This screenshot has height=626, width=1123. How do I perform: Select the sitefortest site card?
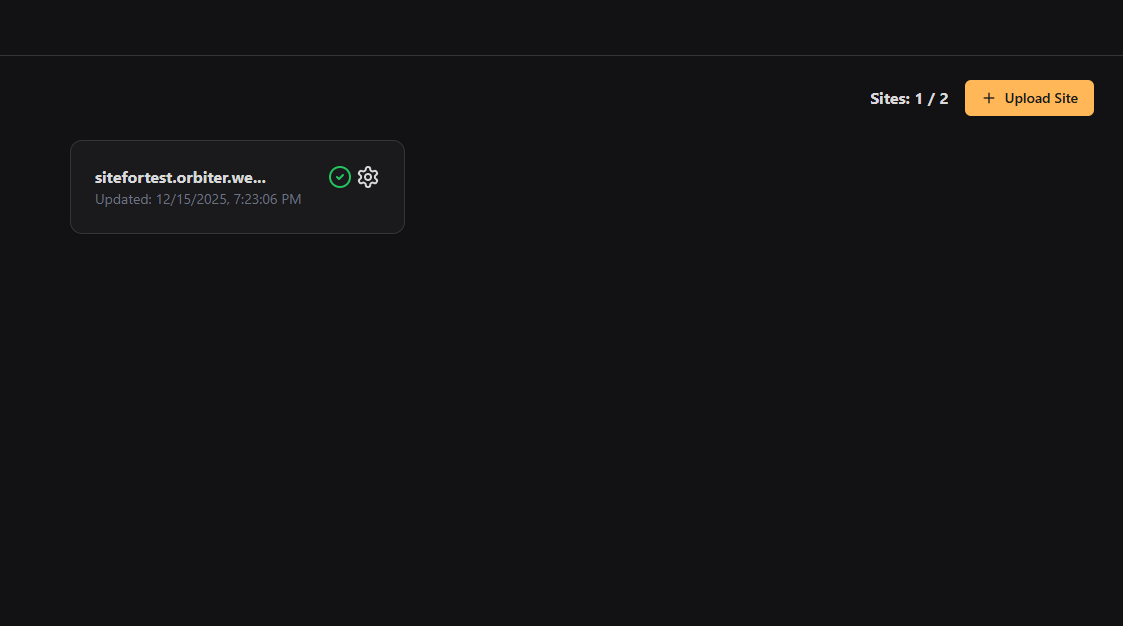pyautogui.click(x=237, y=187)
